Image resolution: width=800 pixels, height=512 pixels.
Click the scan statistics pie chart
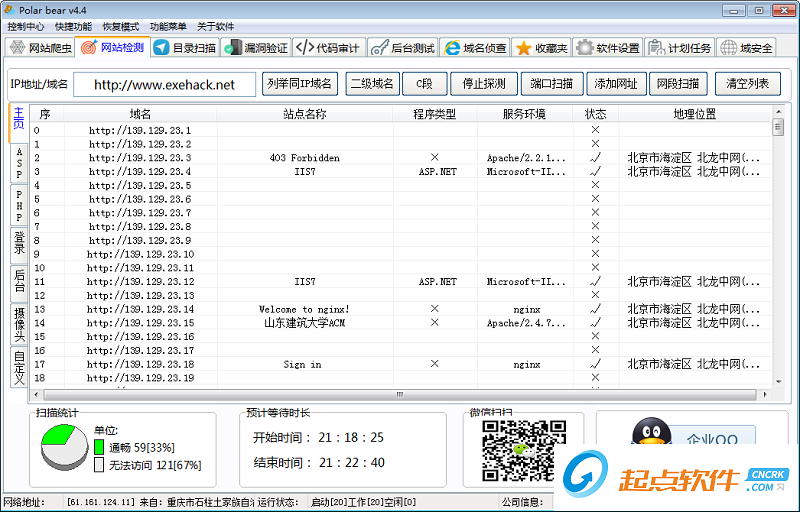64,447
